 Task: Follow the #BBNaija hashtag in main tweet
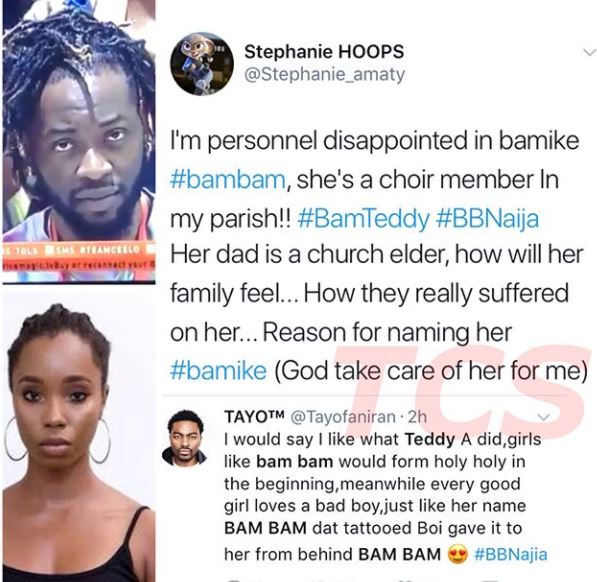487,219
